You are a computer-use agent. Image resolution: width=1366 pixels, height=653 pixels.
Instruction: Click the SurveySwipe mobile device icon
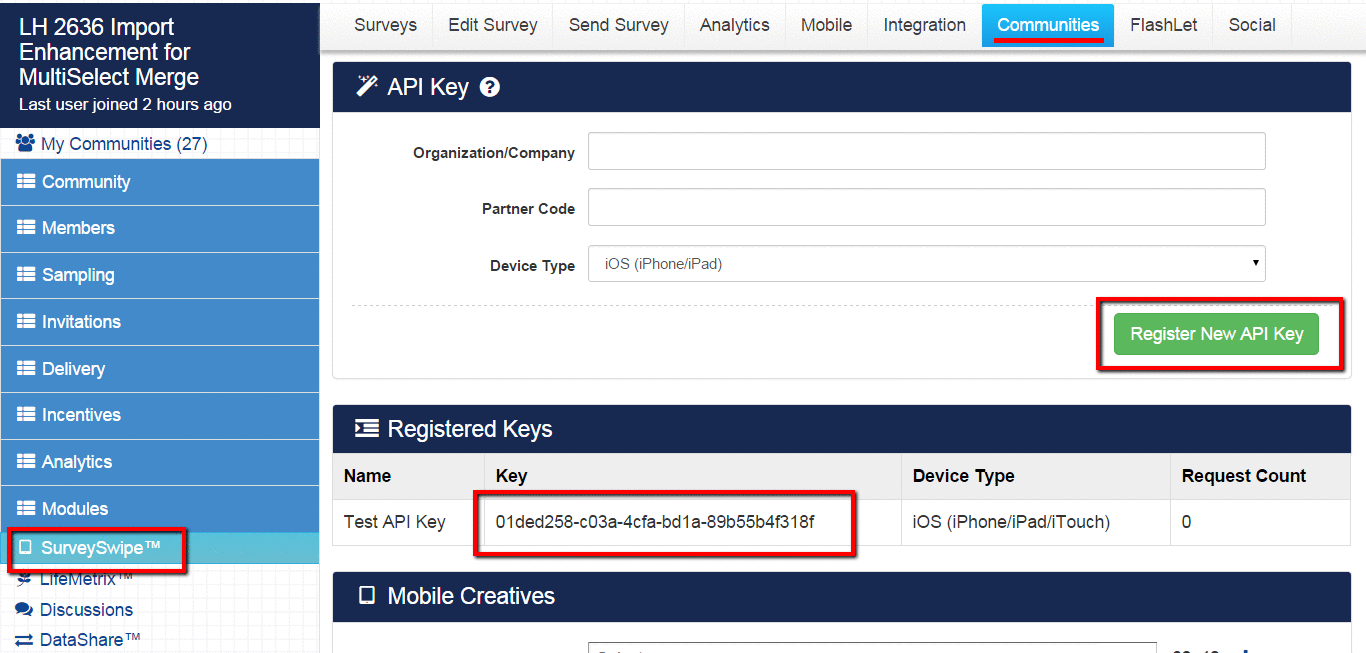(x=26, y=548)
